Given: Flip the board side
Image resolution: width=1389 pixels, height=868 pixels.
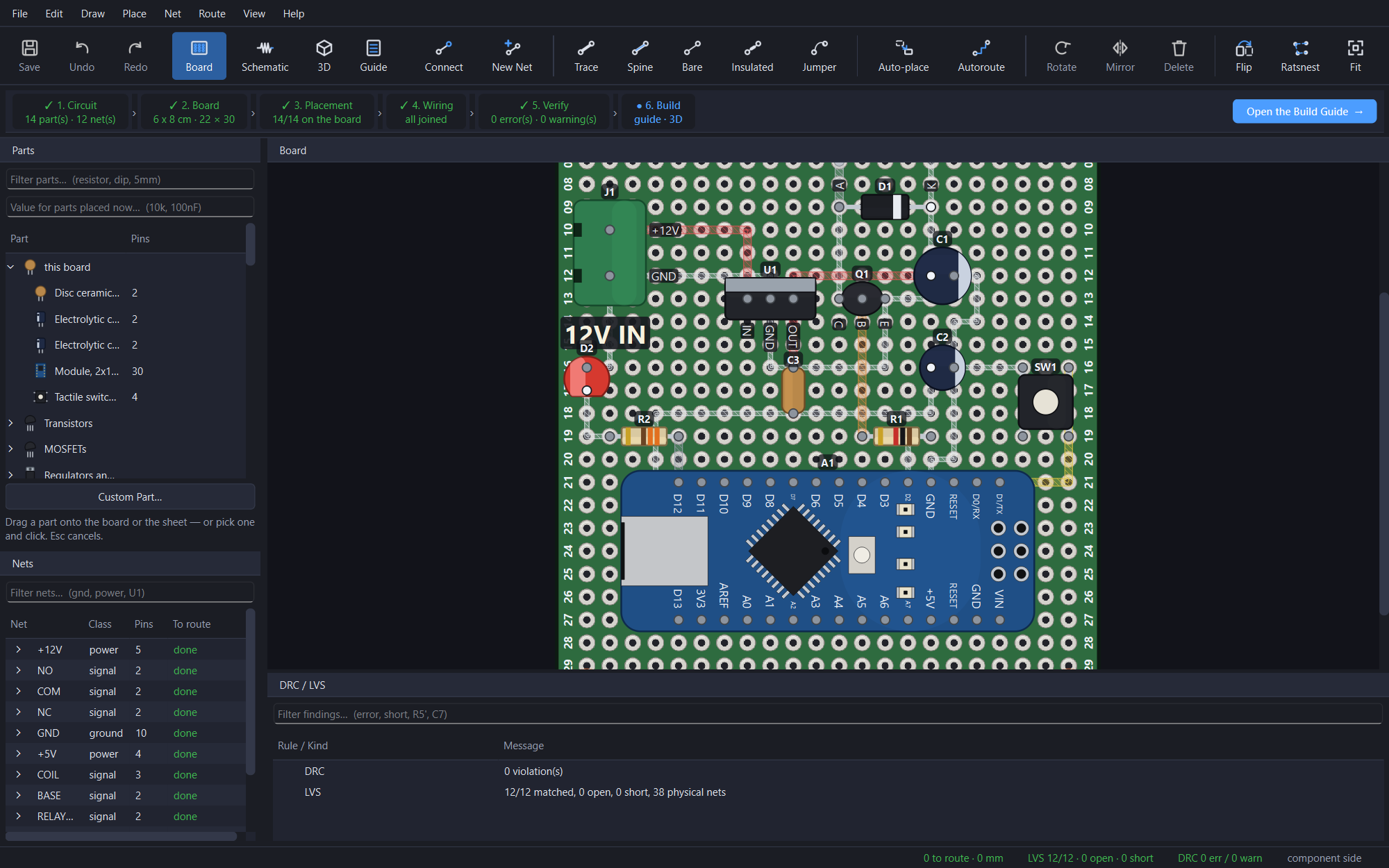Looking at the screenshot, I should [1244, 56].
